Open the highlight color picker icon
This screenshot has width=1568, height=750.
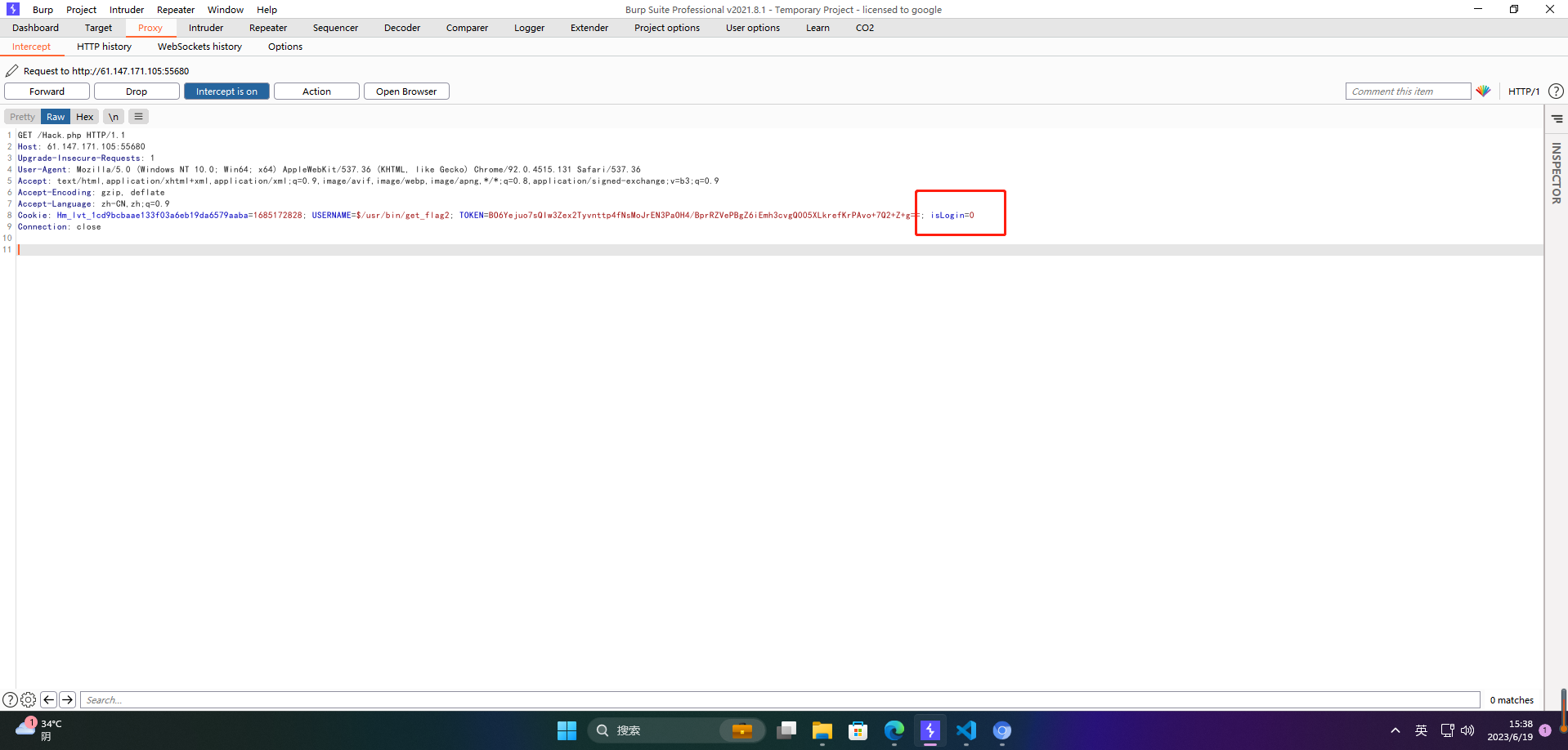tap(1483, 91)
